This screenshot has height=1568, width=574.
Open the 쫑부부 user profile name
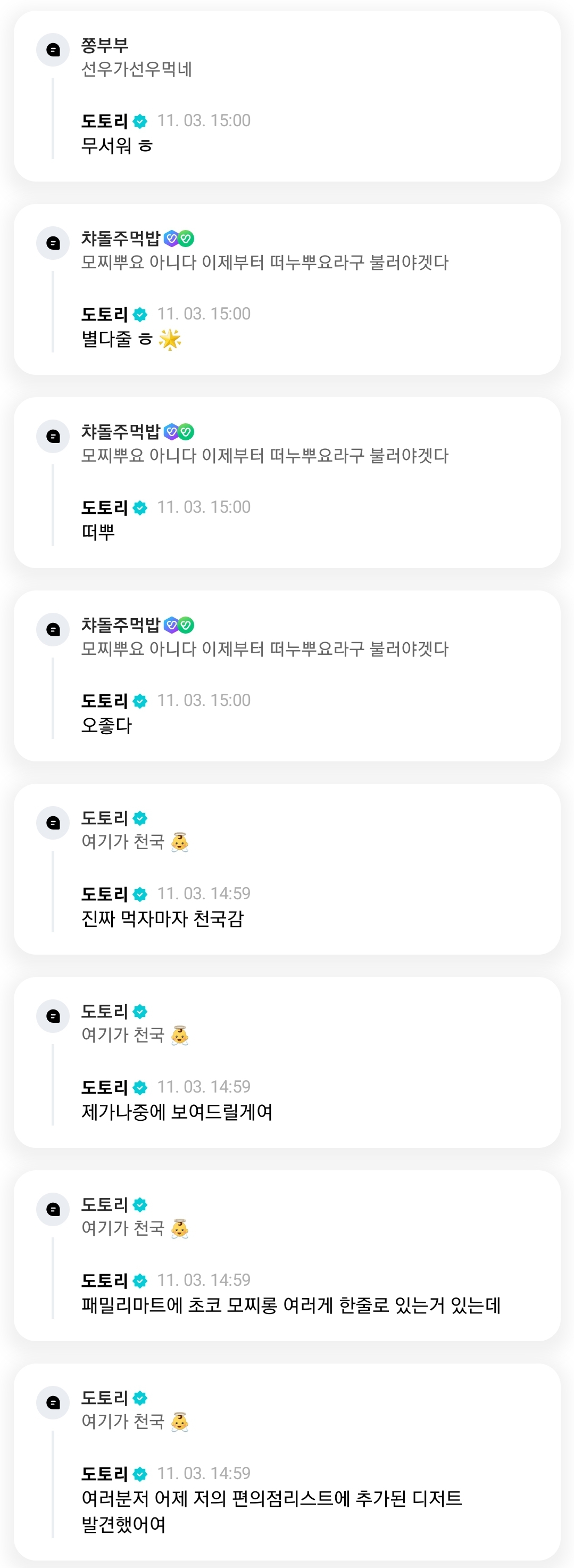105,45
